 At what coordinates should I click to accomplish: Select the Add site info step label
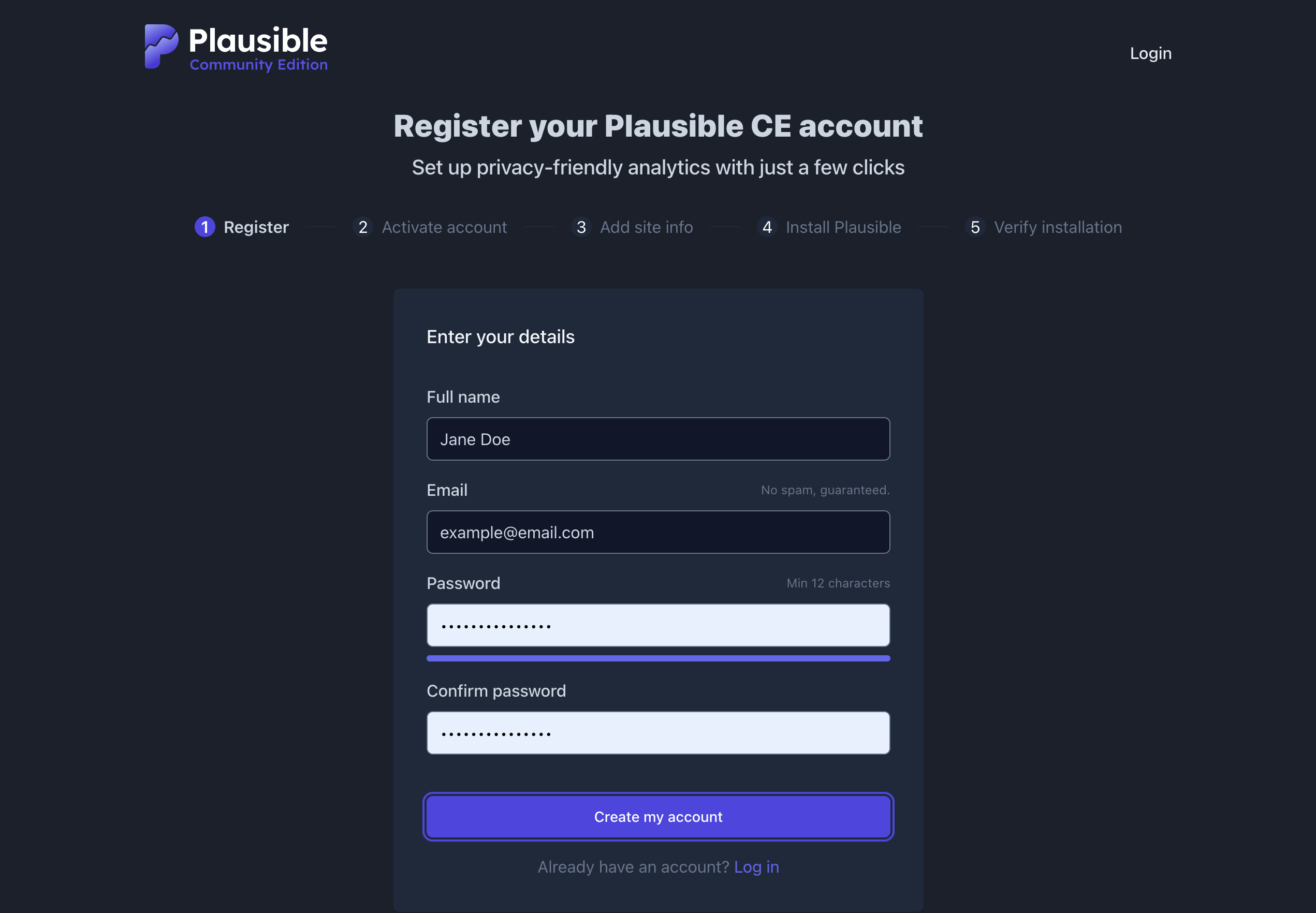tap(646, 227)
